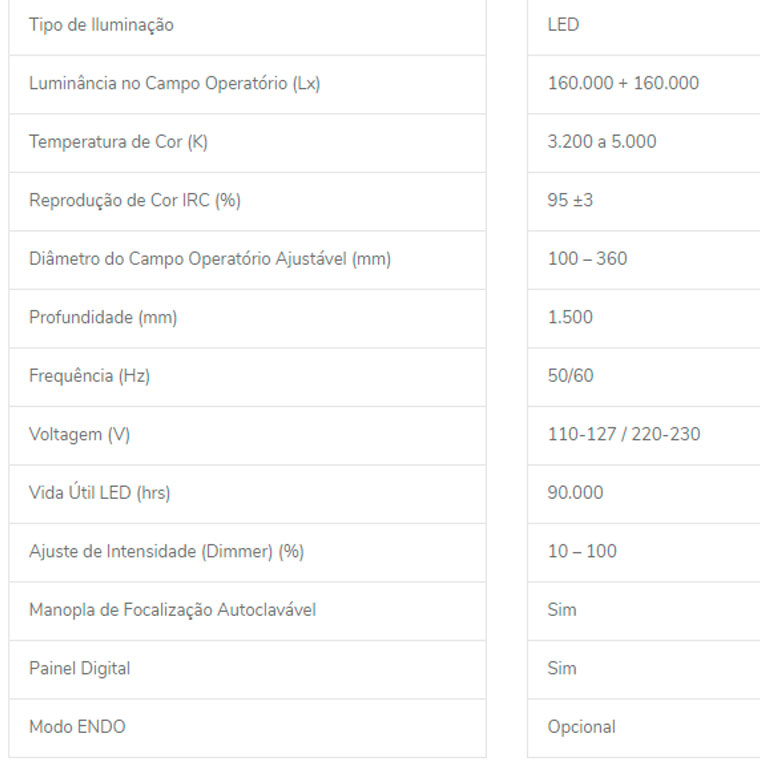Select the 'Tipo de Iluminação' label cell
The height and width of the screenshot is (760, 760).
[247, 26]
